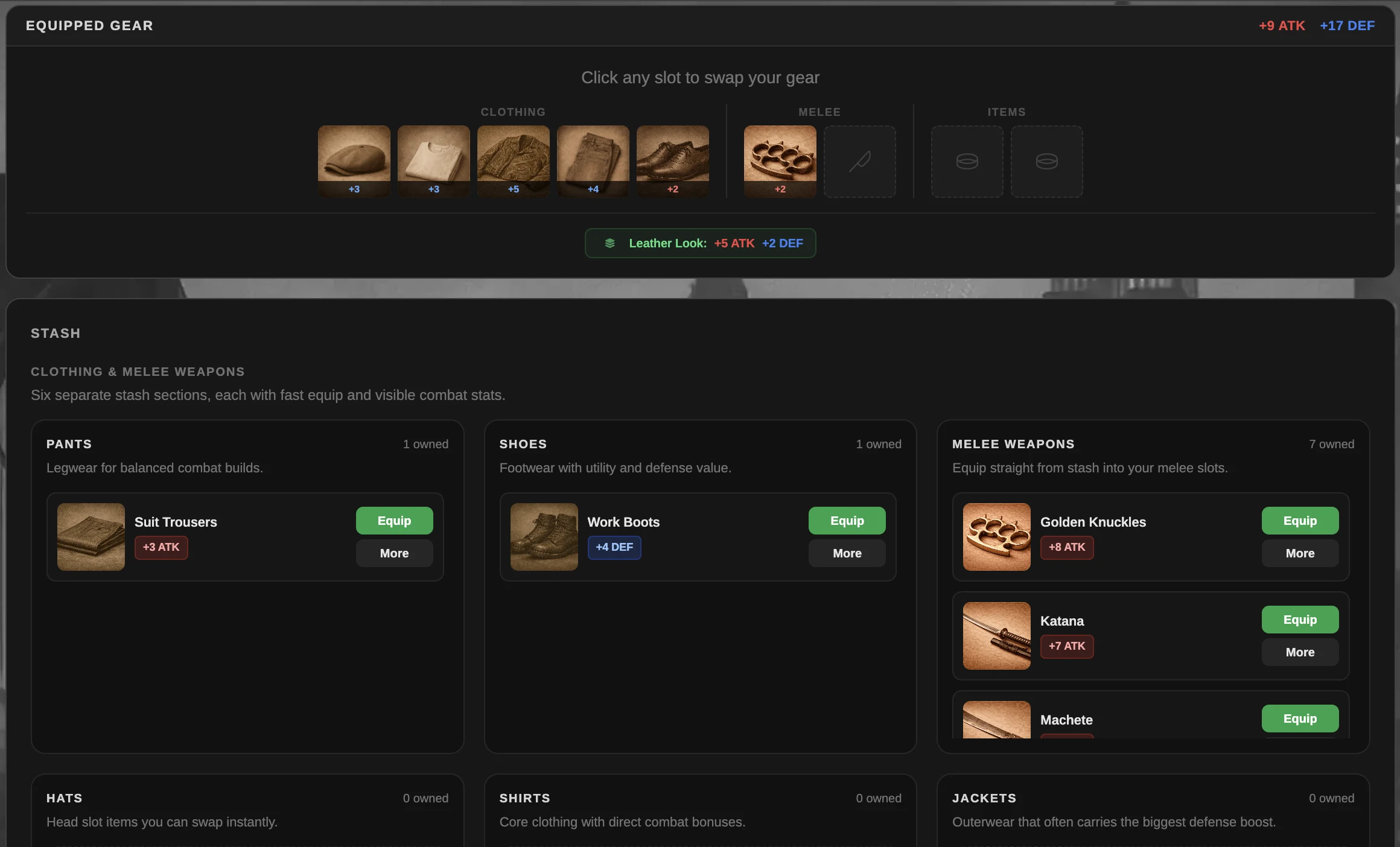Screen dimensions: 1400x847
Task: Click the SHIRTS section heading
Action: click(524, 798)
